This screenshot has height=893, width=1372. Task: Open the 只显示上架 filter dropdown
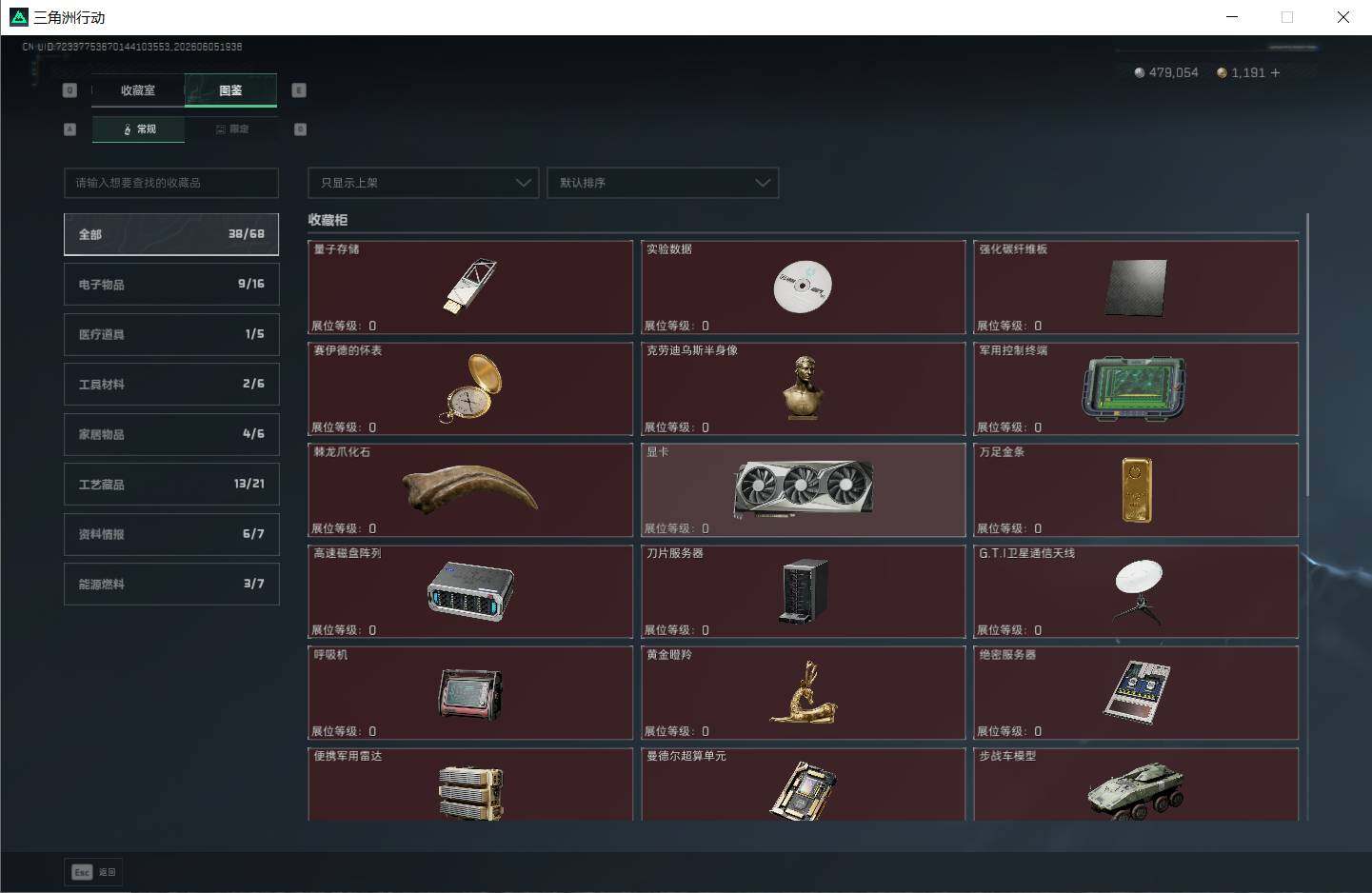pos(424,183)
